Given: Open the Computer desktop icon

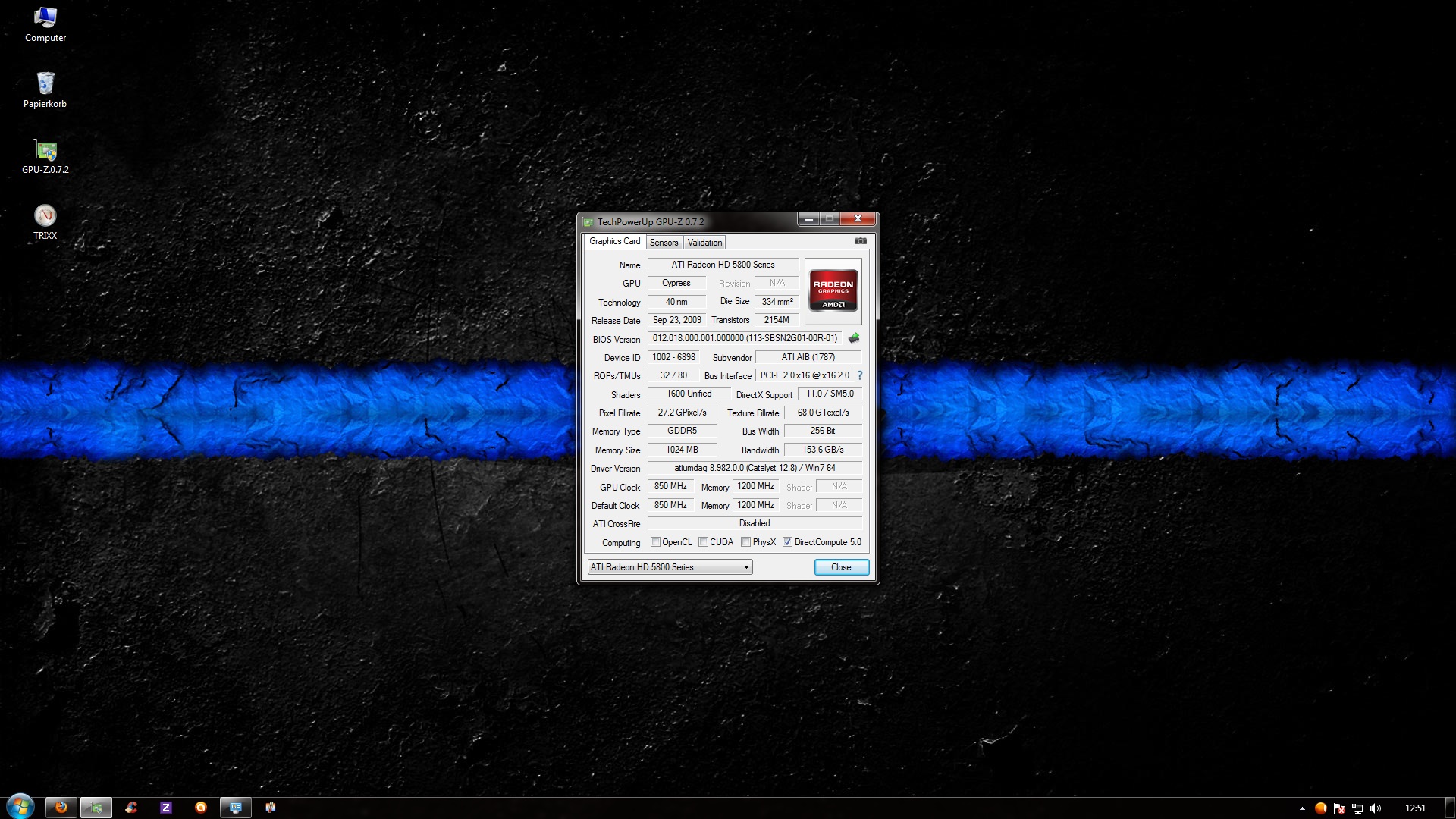Looking at the screenshot, I should [45, 24].
